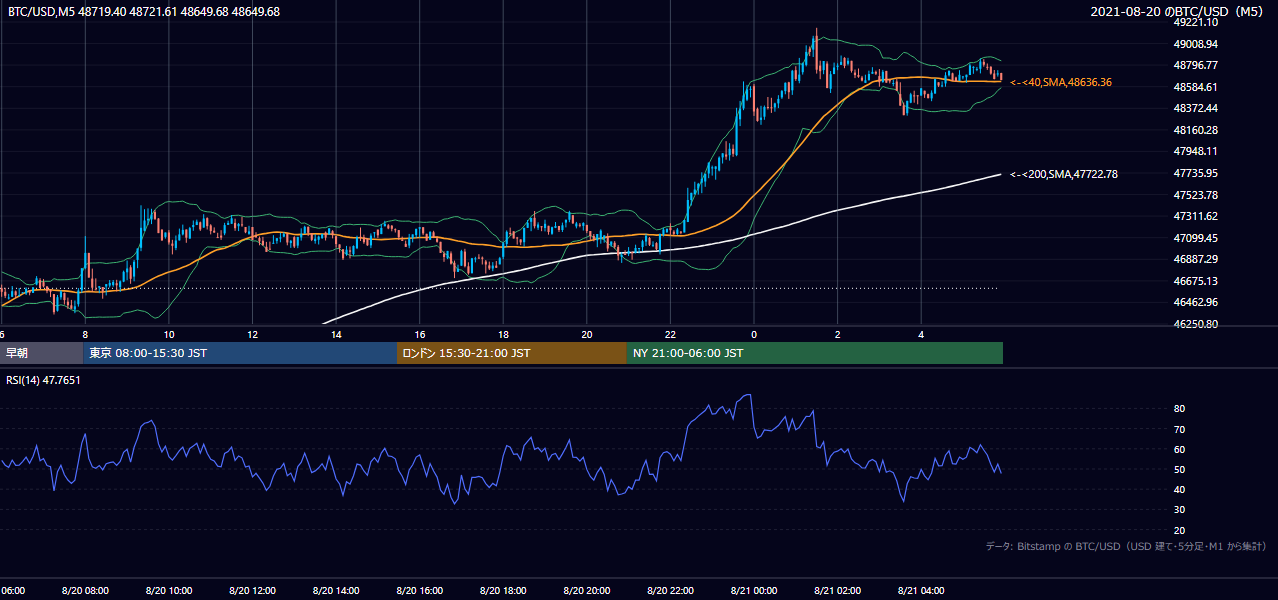Viewport: 1278px width, 600px height.
Task: Click the ロンドン 15:30-21:00 JST session bar
Action: click(512, 353)
